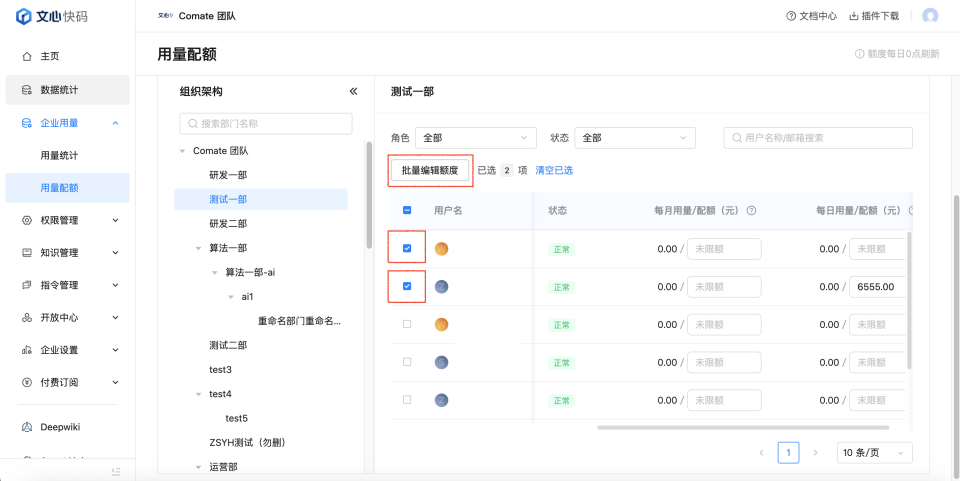The image size is (960, 481).
Task: Click the 主页 home icon
Action: point(26,56)
